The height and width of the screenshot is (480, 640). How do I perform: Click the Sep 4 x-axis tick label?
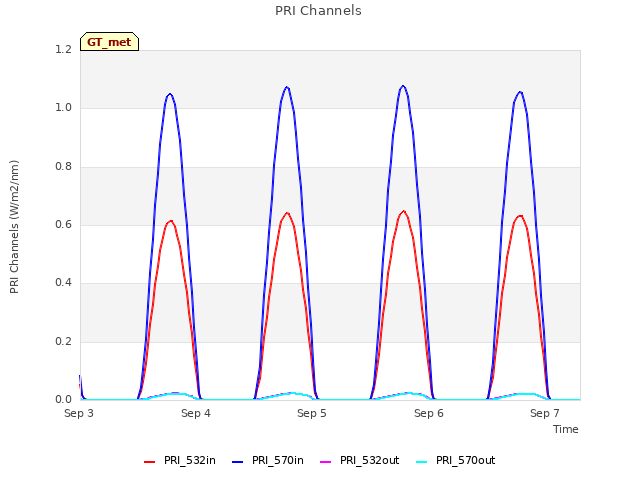click(x=196, y=413)
